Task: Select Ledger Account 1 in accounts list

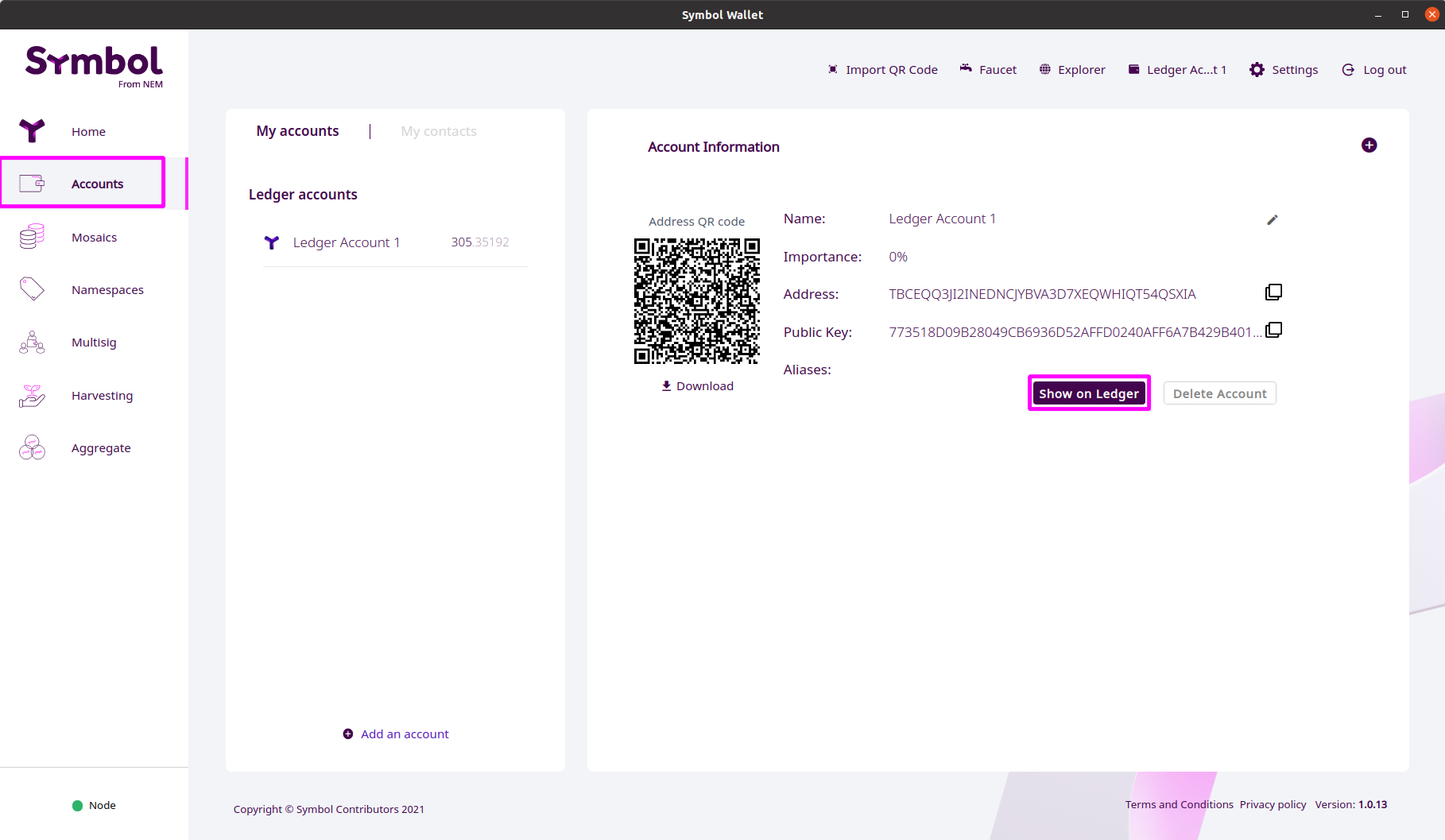Action: tap(395, 242)
